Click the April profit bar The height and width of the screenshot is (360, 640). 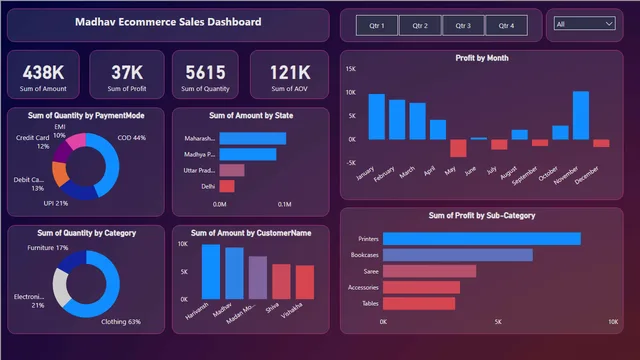pos(438,130)
